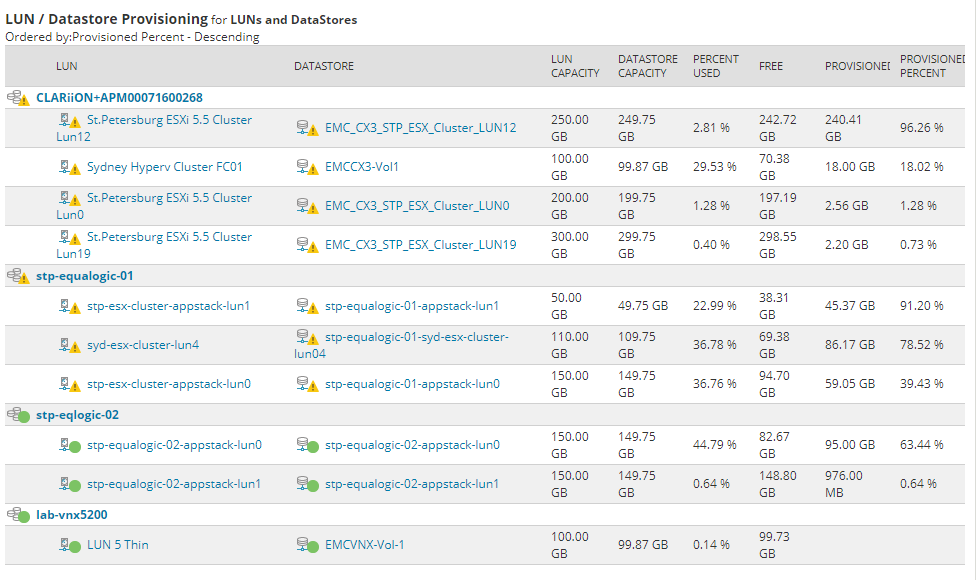The image size is (979, 580).
Task: Click the 976.00 MB provisioned value
Action: (844, 484)
